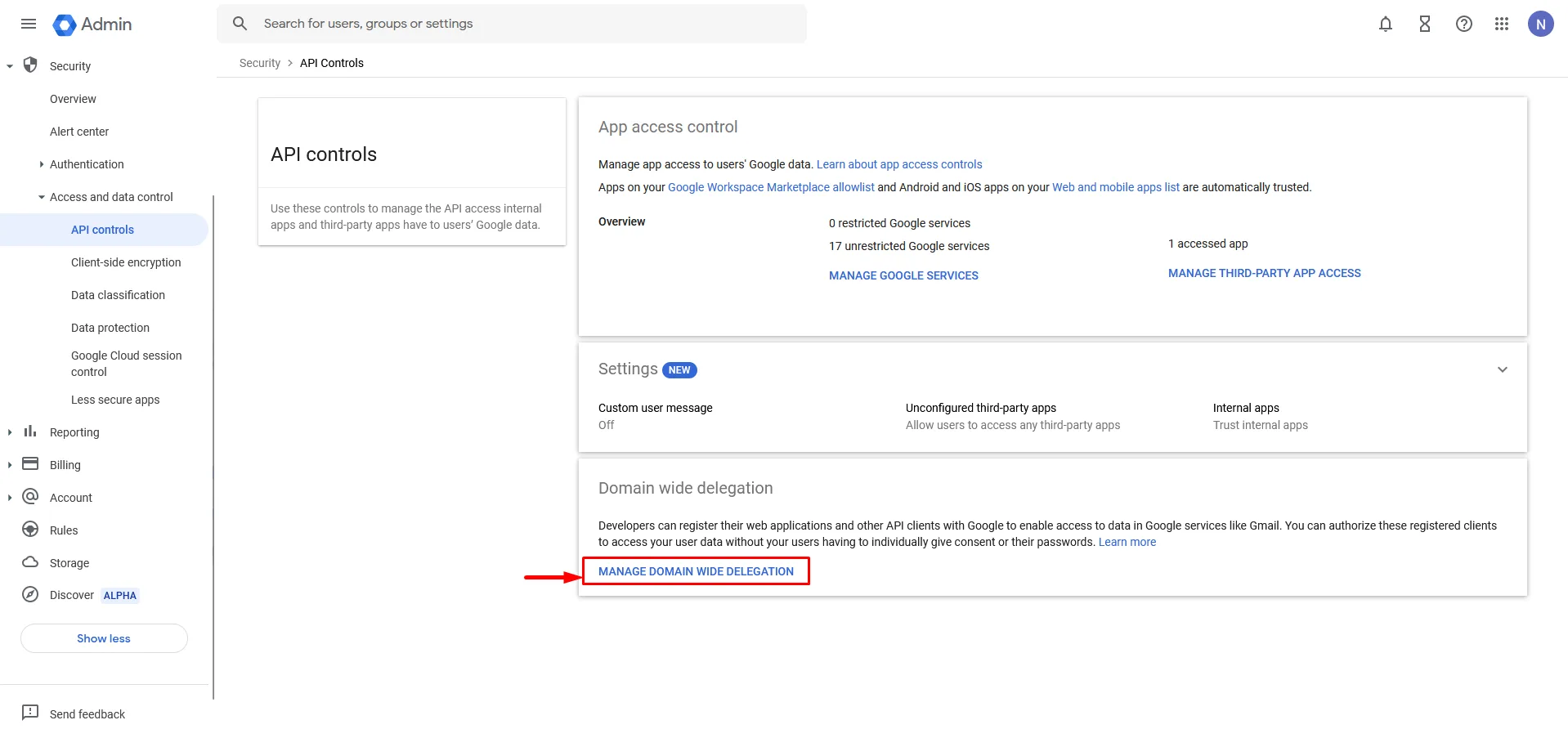Click Internal apps setting
The image size is (1568, 747).
click(1261, 416)
